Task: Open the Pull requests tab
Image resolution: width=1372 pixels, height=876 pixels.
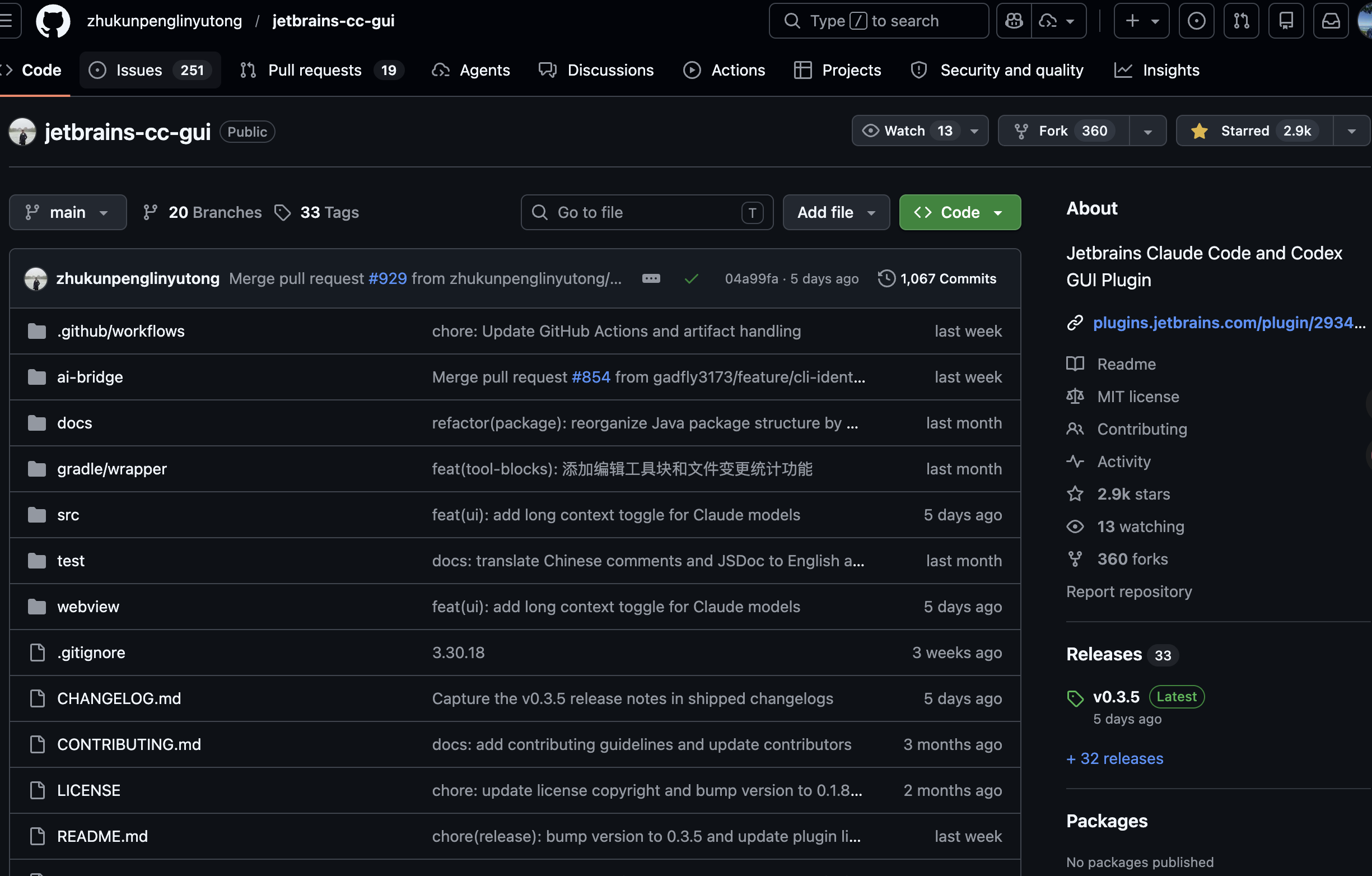Action: [322, 70]
